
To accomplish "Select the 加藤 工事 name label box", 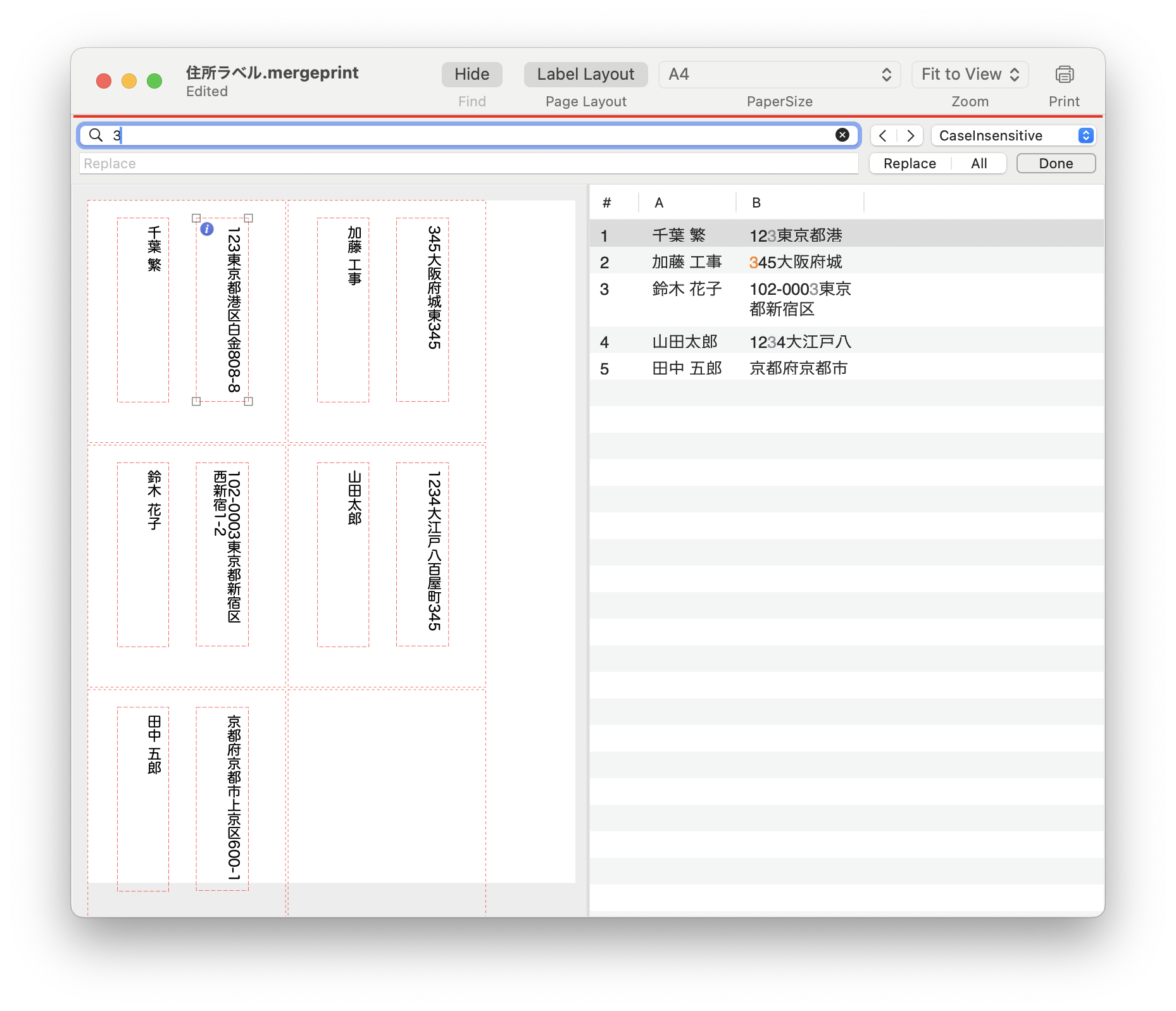I will coord(343,310).
